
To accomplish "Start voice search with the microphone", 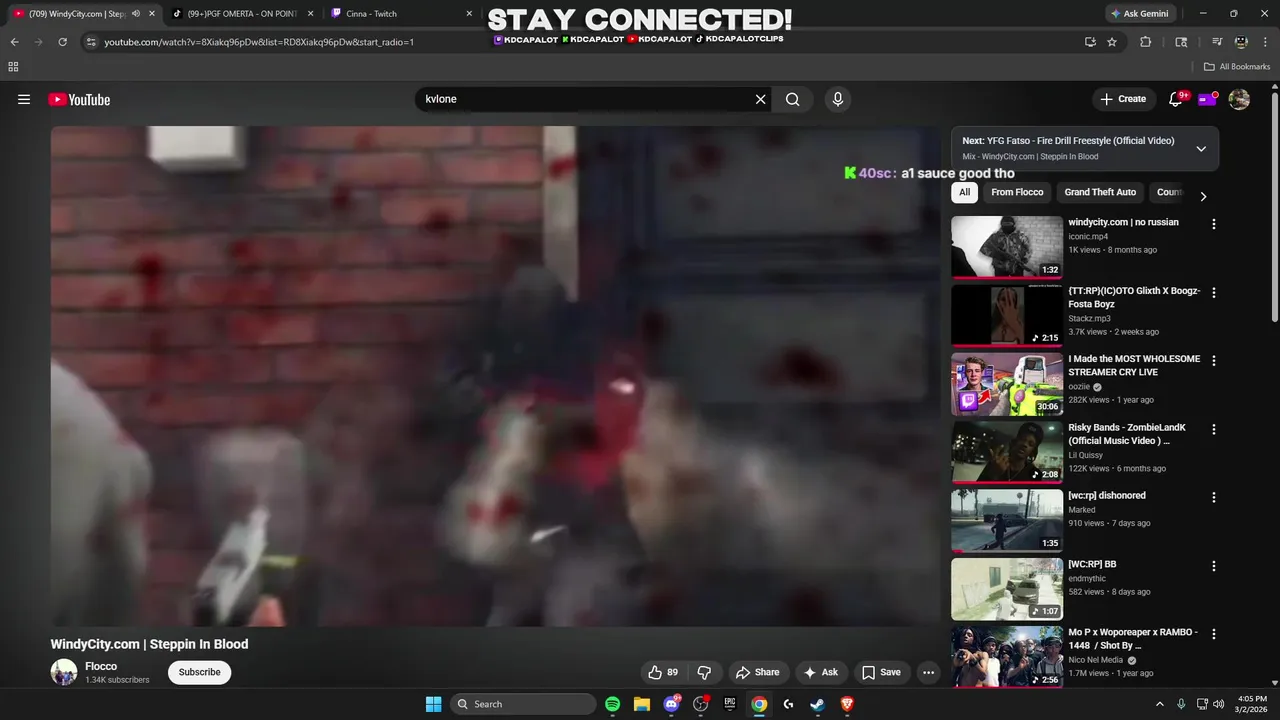I will coord(838,99).
